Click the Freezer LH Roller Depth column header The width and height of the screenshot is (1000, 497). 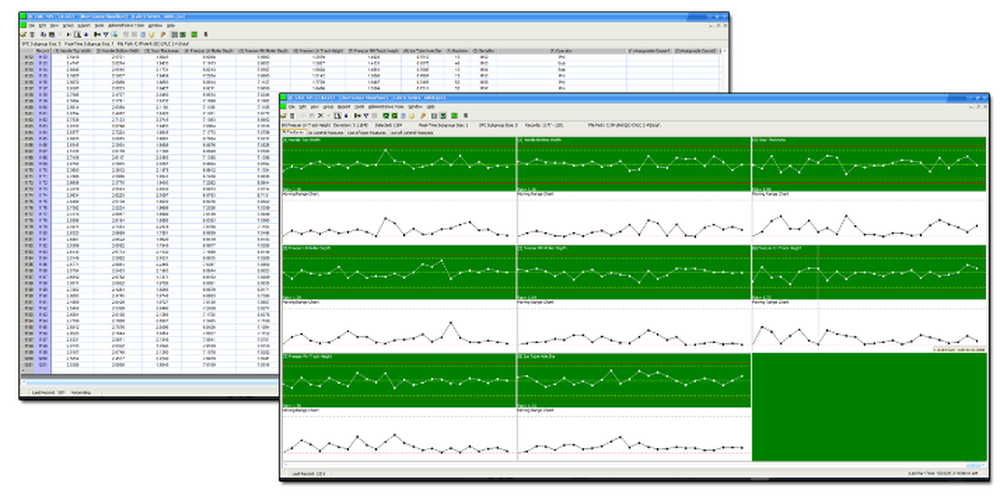(x=208, y=50)
